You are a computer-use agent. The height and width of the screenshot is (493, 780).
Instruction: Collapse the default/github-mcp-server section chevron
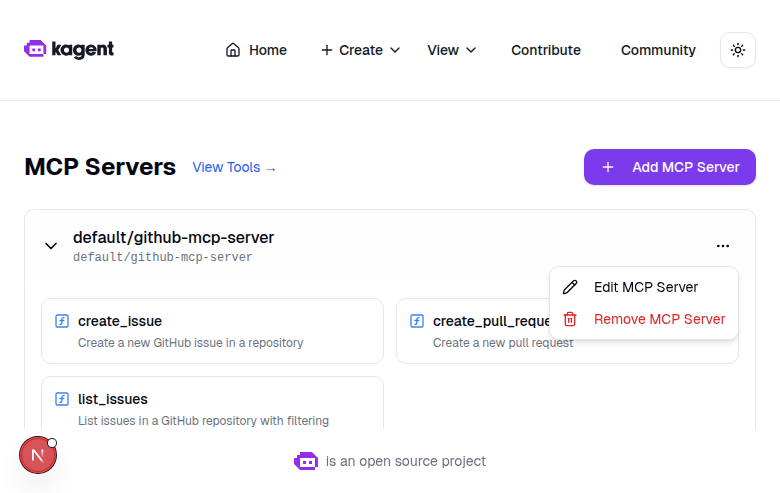pos(51,246)
